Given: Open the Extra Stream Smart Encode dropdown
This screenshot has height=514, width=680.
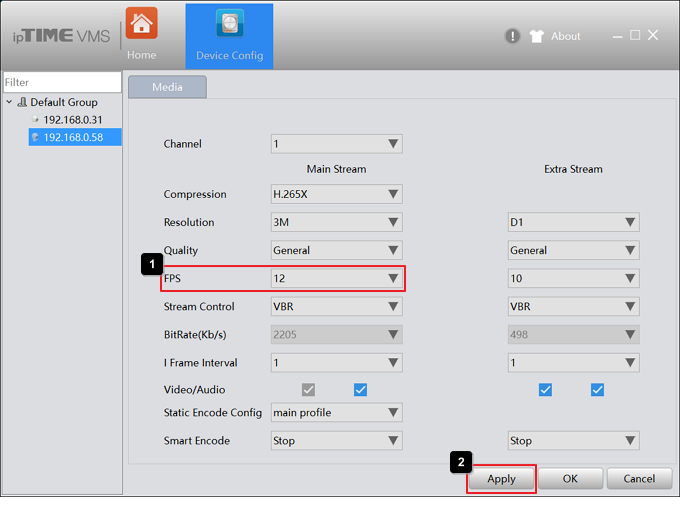Looking at the screenshot, I should 573,441.
